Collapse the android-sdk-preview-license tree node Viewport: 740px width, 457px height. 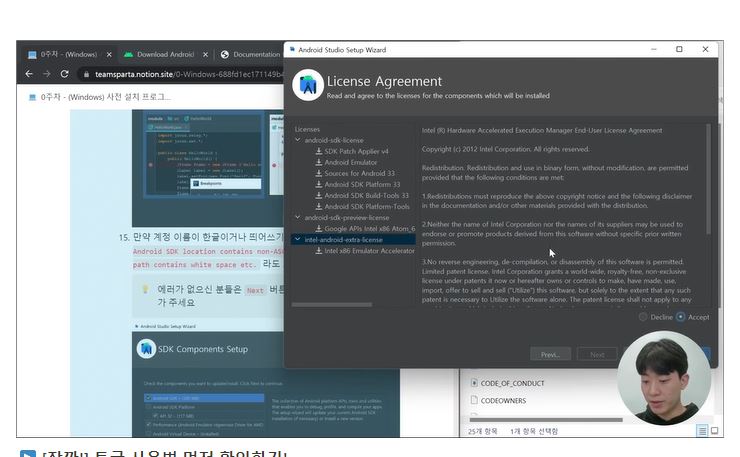click(298, 217)
